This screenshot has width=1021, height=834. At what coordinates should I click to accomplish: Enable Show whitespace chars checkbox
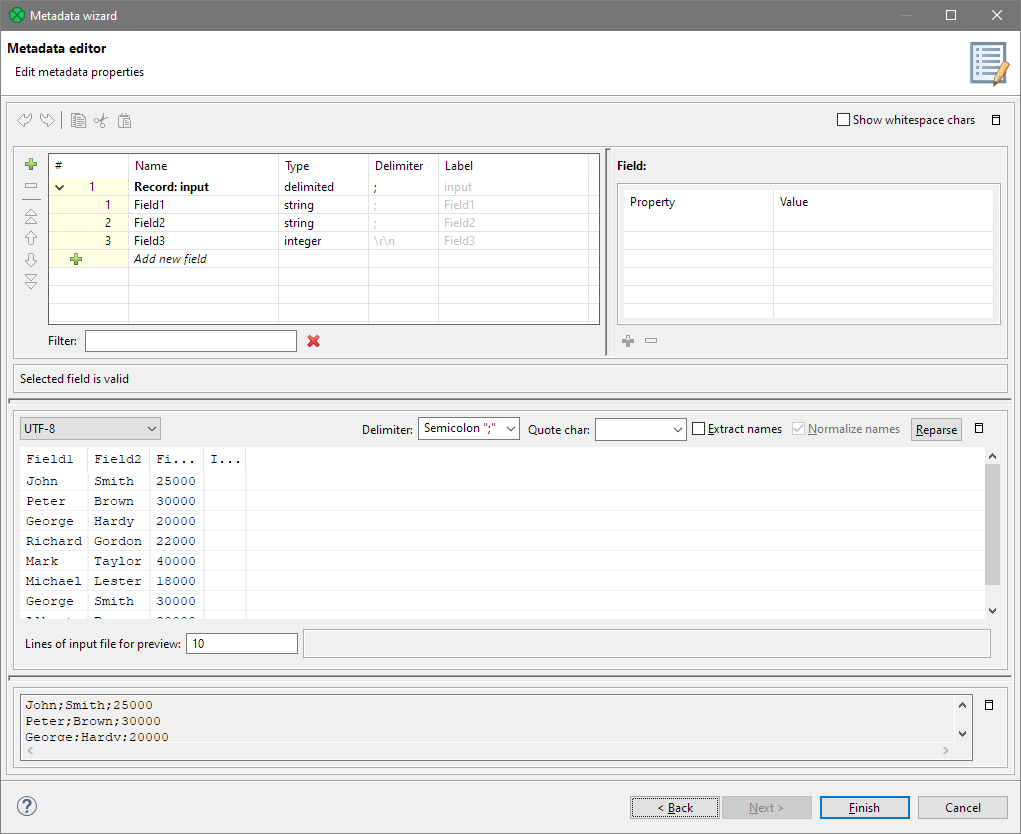click(x=843, y=120)
